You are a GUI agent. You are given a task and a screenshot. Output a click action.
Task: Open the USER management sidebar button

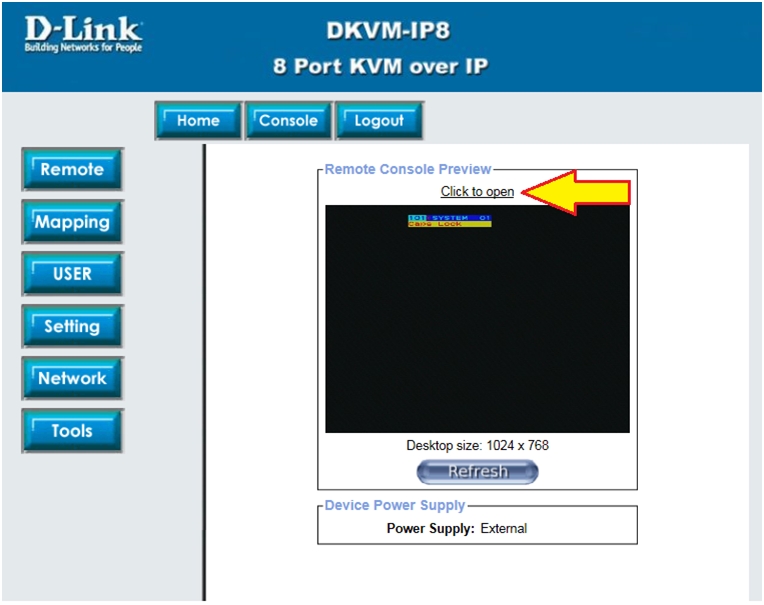point(72,274)
